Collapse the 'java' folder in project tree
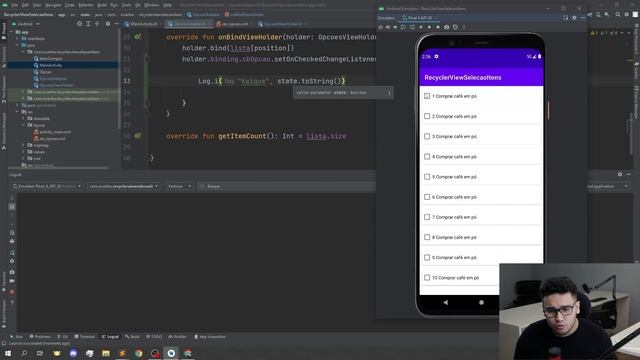This screenshot has height=360, width=640. pos(18,45)
